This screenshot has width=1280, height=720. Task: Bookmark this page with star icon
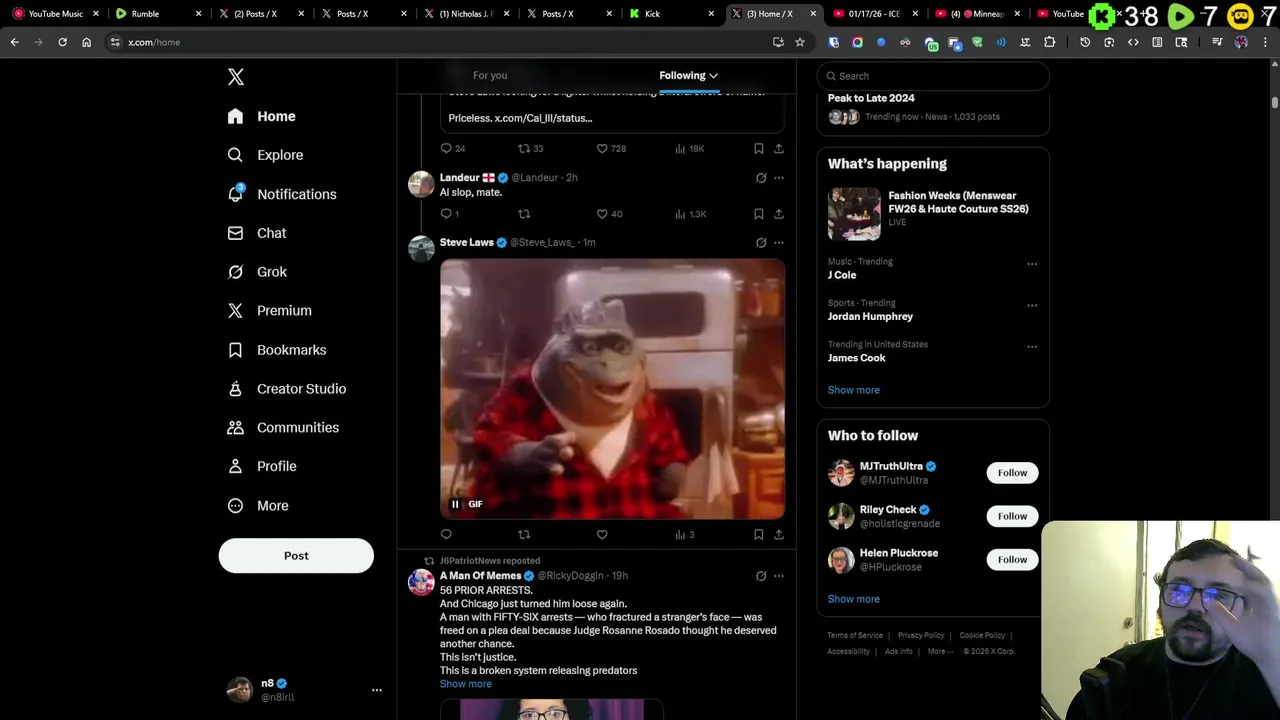point(800,42)
